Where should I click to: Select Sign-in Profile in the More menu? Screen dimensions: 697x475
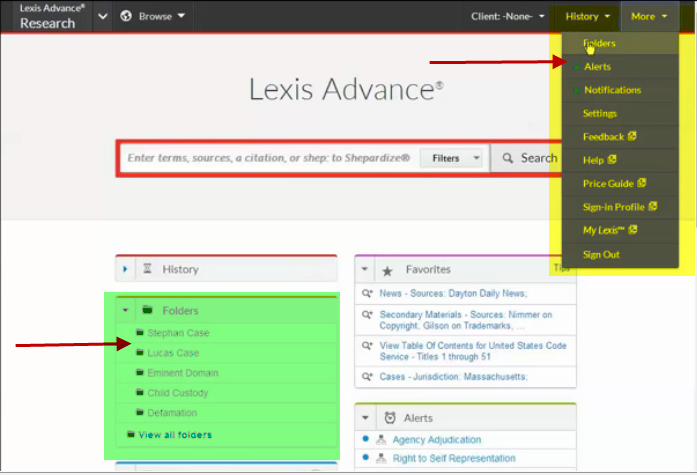(x=620, y=207)
